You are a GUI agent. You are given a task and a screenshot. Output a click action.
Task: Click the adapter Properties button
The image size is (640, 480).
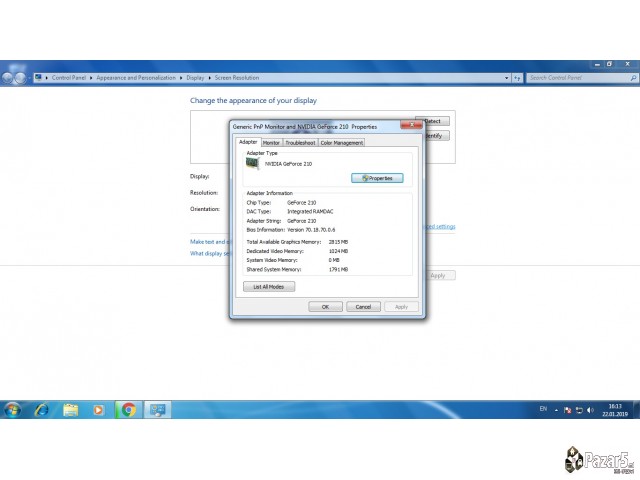pos(377,178)
